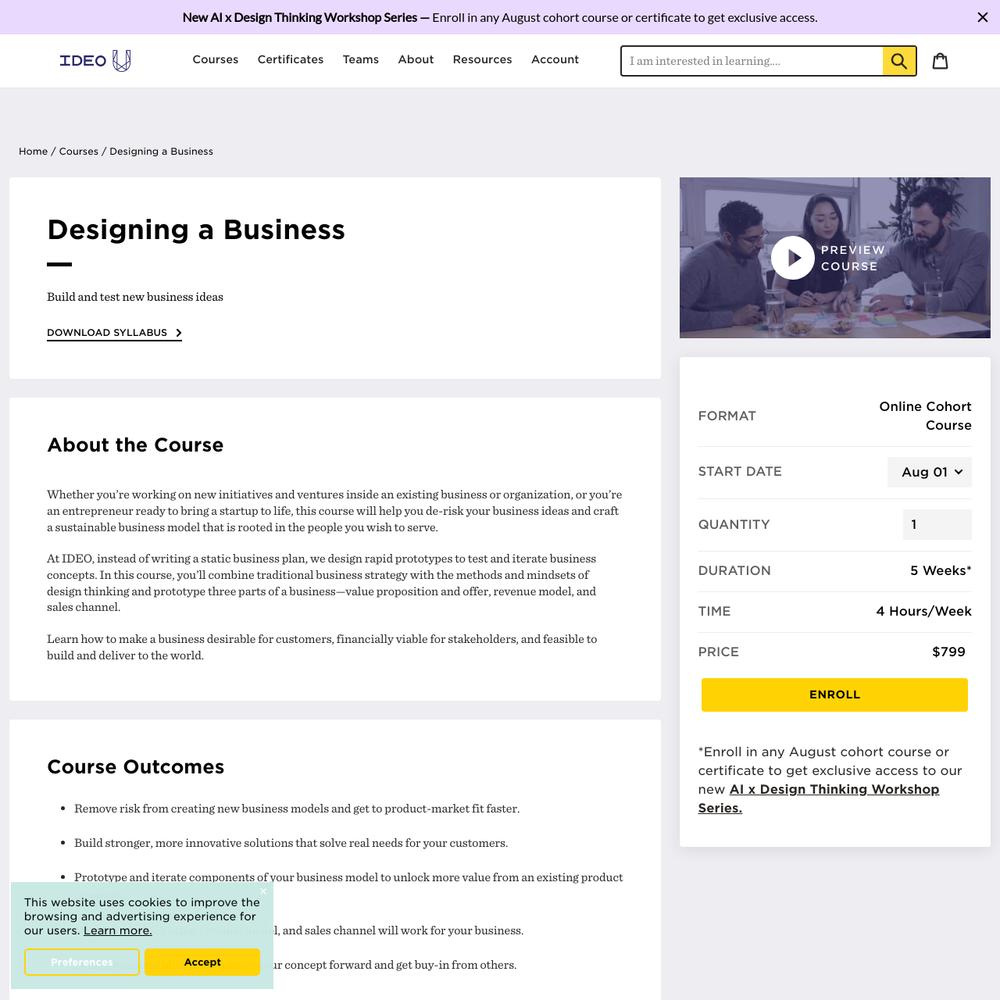The height and width of the screenshot is (1000, 1000).
Task: Click outcome about stronger, more innovative solutions
Action: [291, 843]
